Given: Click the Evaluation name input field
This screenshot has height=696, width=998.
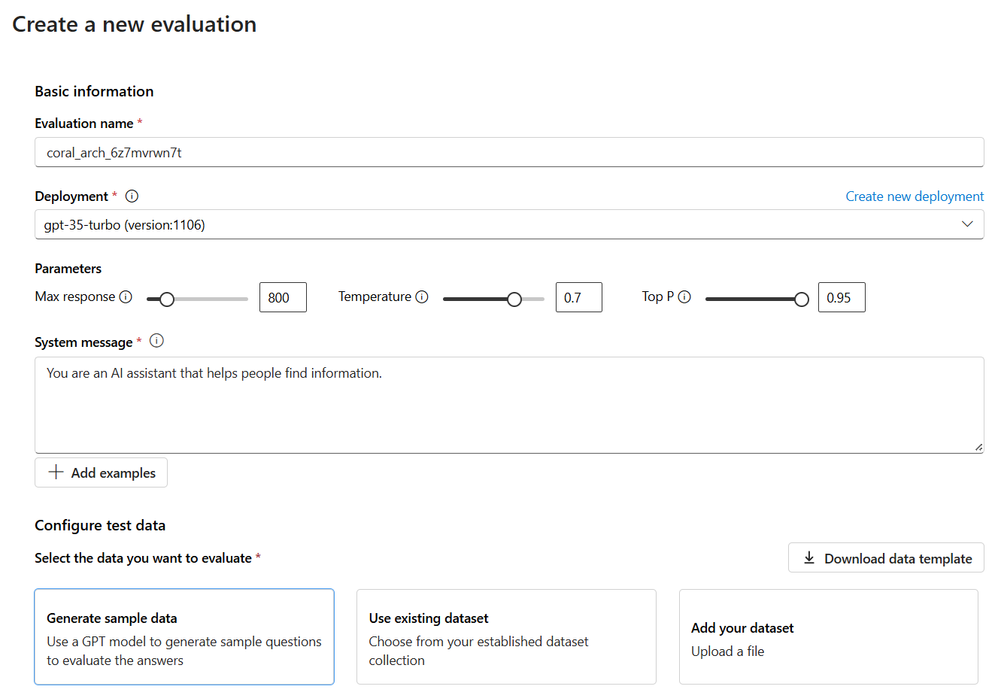Looking at the screenshot, I should click(509, 152).
